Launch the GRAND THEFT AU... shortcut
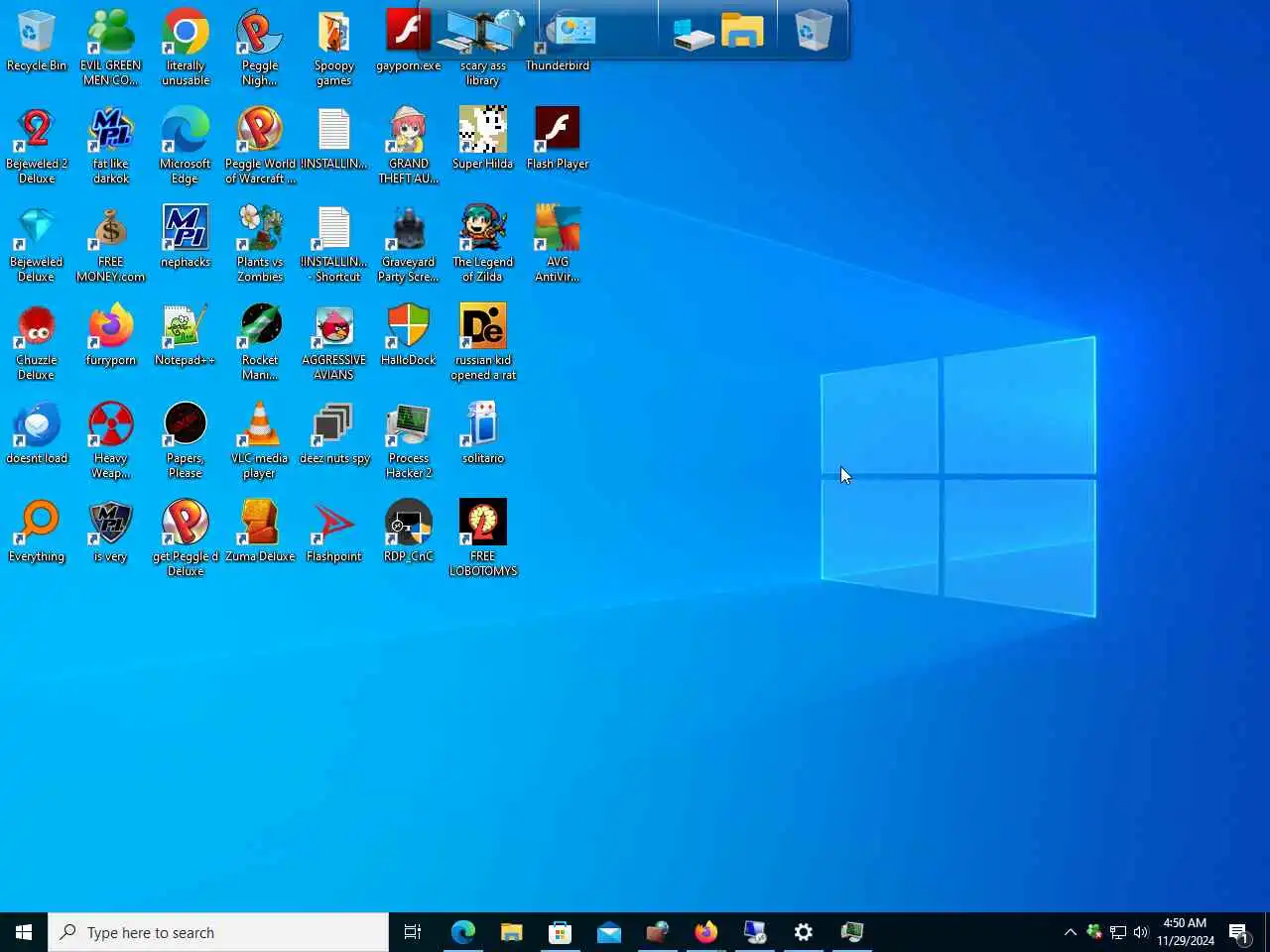1270x952 pixels. [409, 145]
